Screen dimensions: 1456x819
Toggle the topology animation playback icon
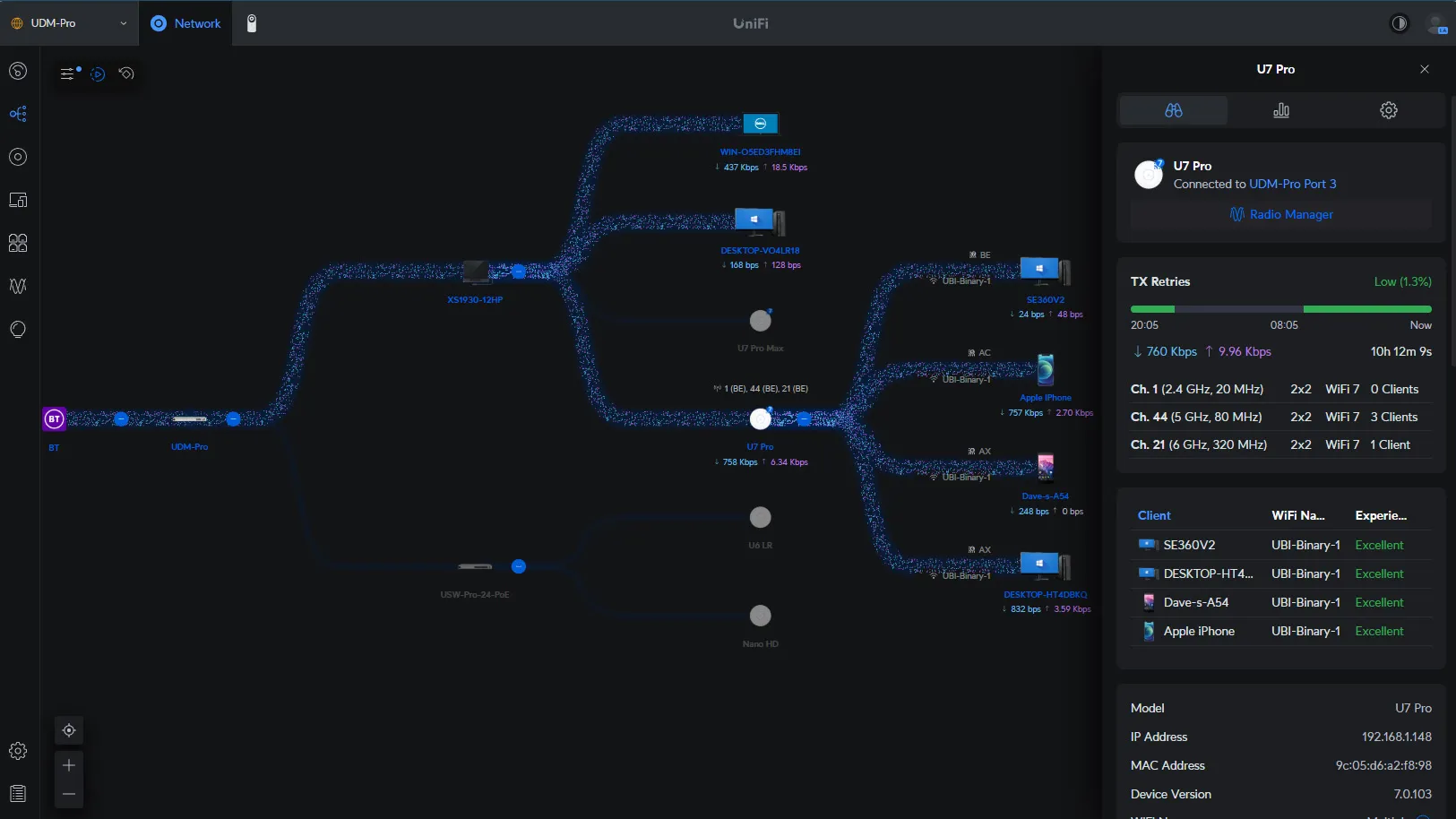click(x=99, y=74)
